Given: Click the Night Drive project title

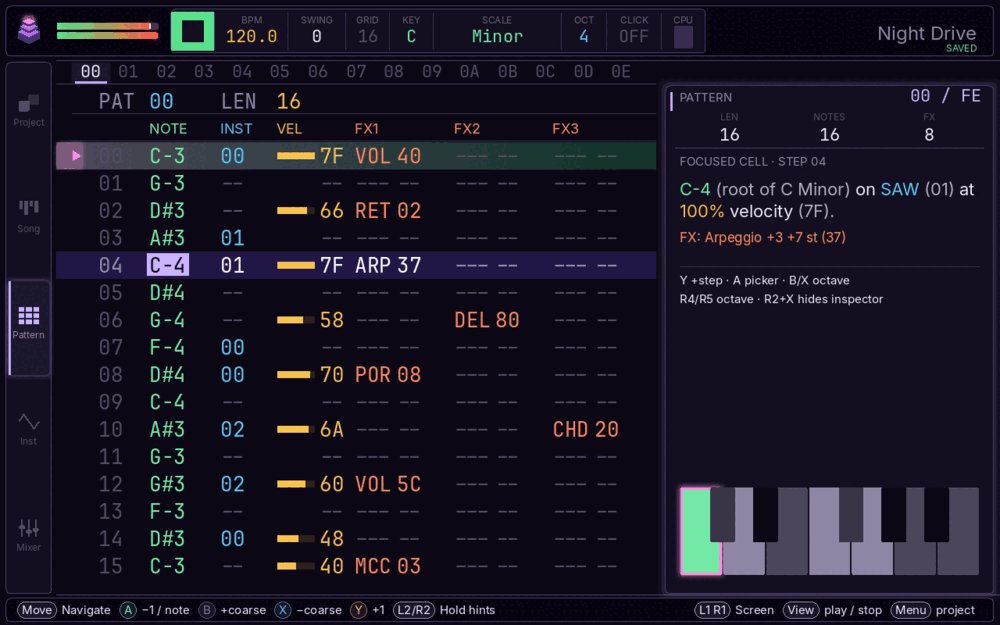Looking at the screenshot, I should click(x=927, y=33).
